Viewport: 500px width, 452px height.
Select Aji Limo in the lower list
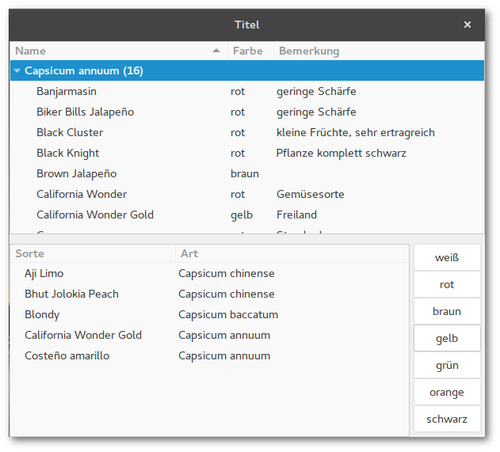209,273
